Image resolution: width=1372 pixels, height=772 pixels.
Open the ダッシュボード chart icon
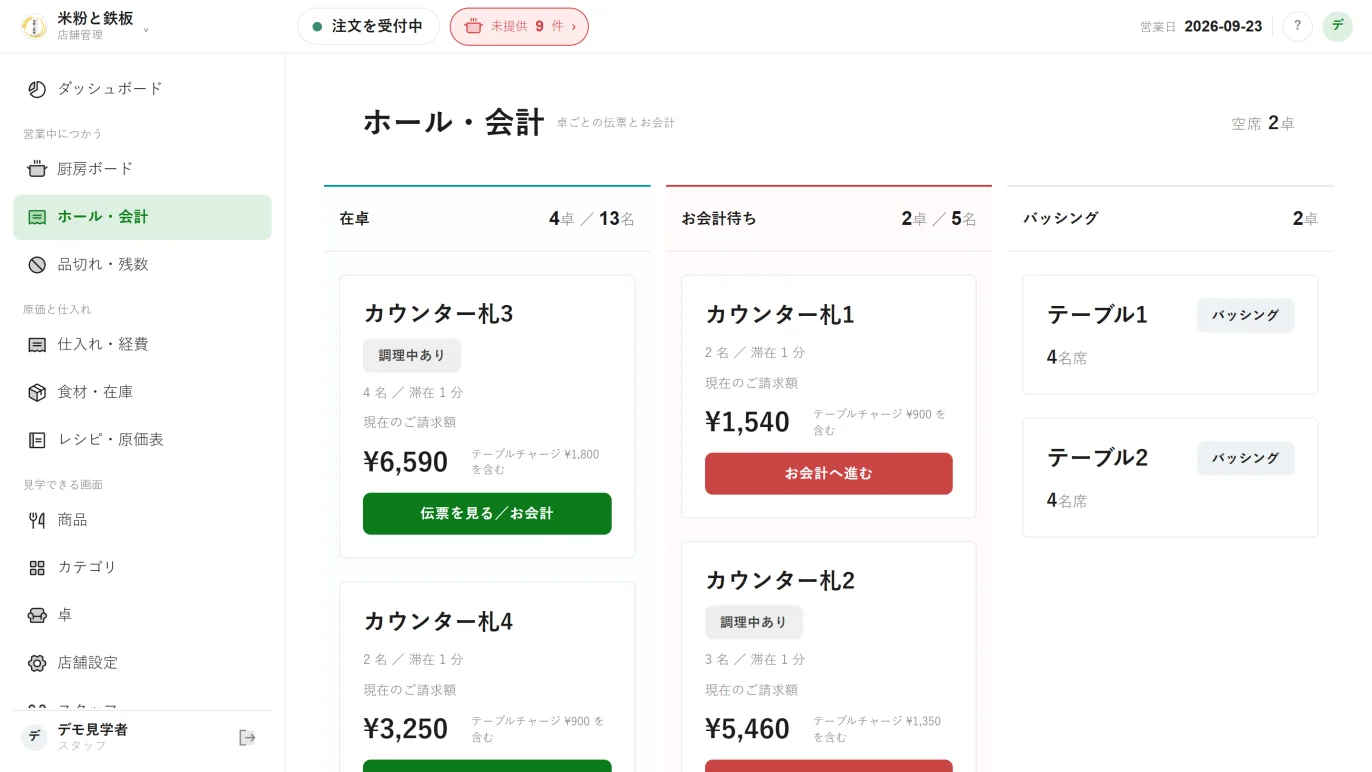click(x=37, y=89)
